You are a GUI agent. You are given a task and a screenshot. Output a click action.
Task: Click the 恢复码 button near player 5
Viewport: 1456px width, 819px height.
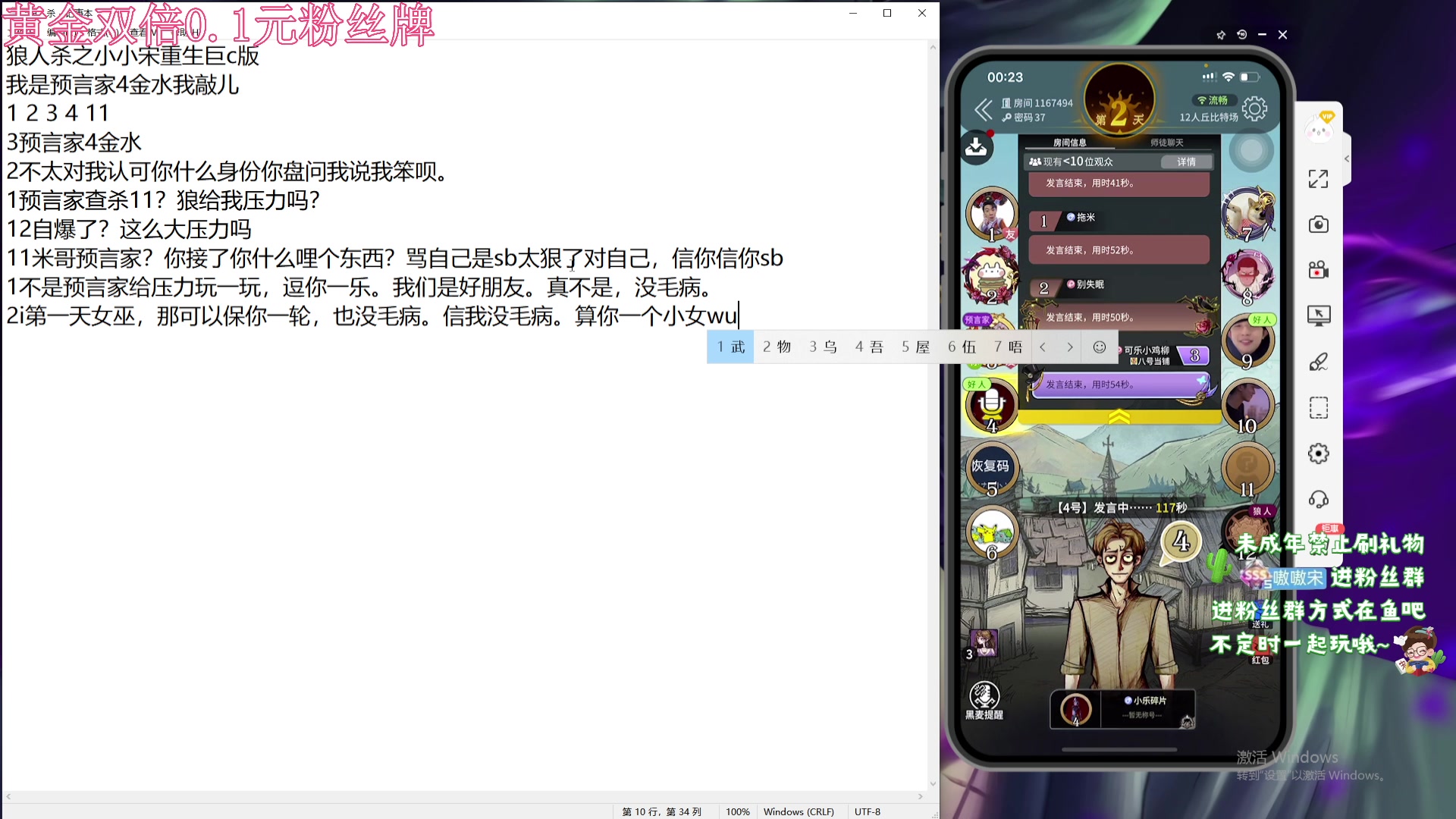[990, 466]
